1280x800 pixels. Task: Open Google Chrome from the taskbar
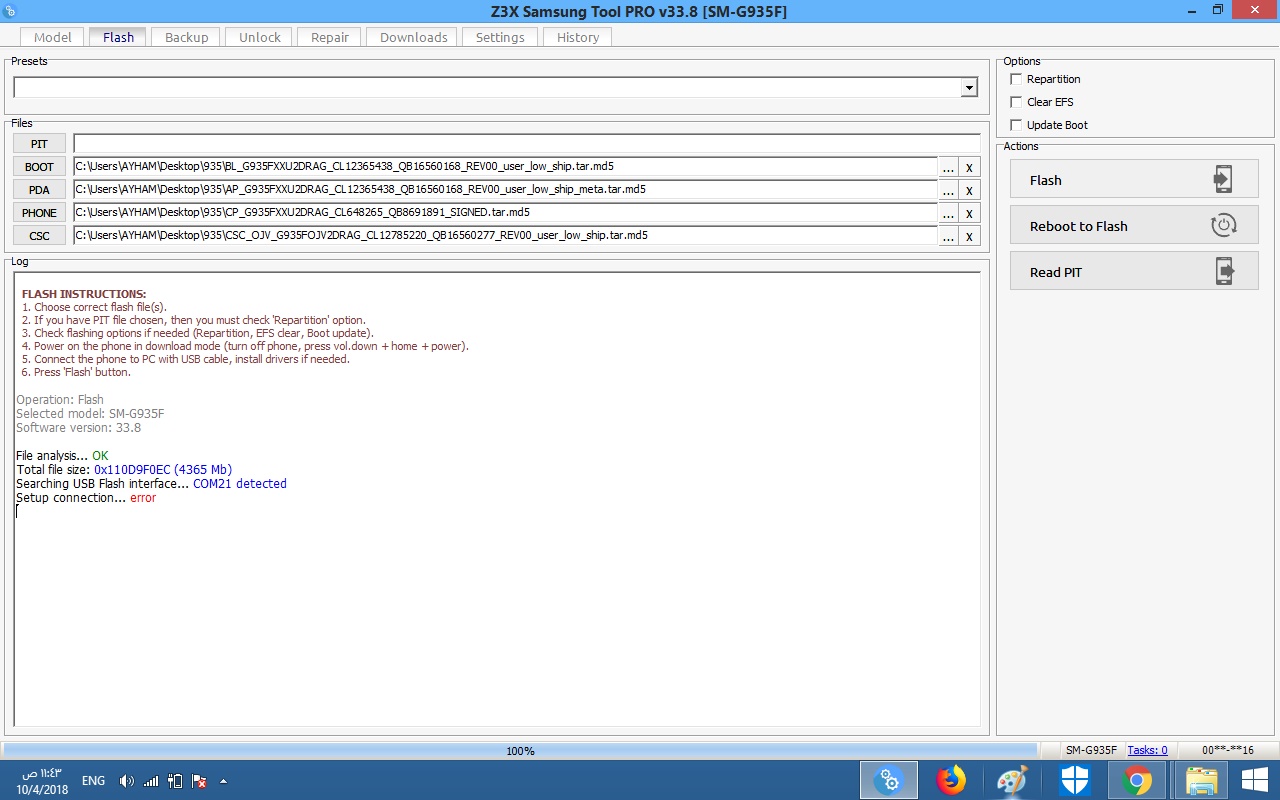coord(1137,780)
